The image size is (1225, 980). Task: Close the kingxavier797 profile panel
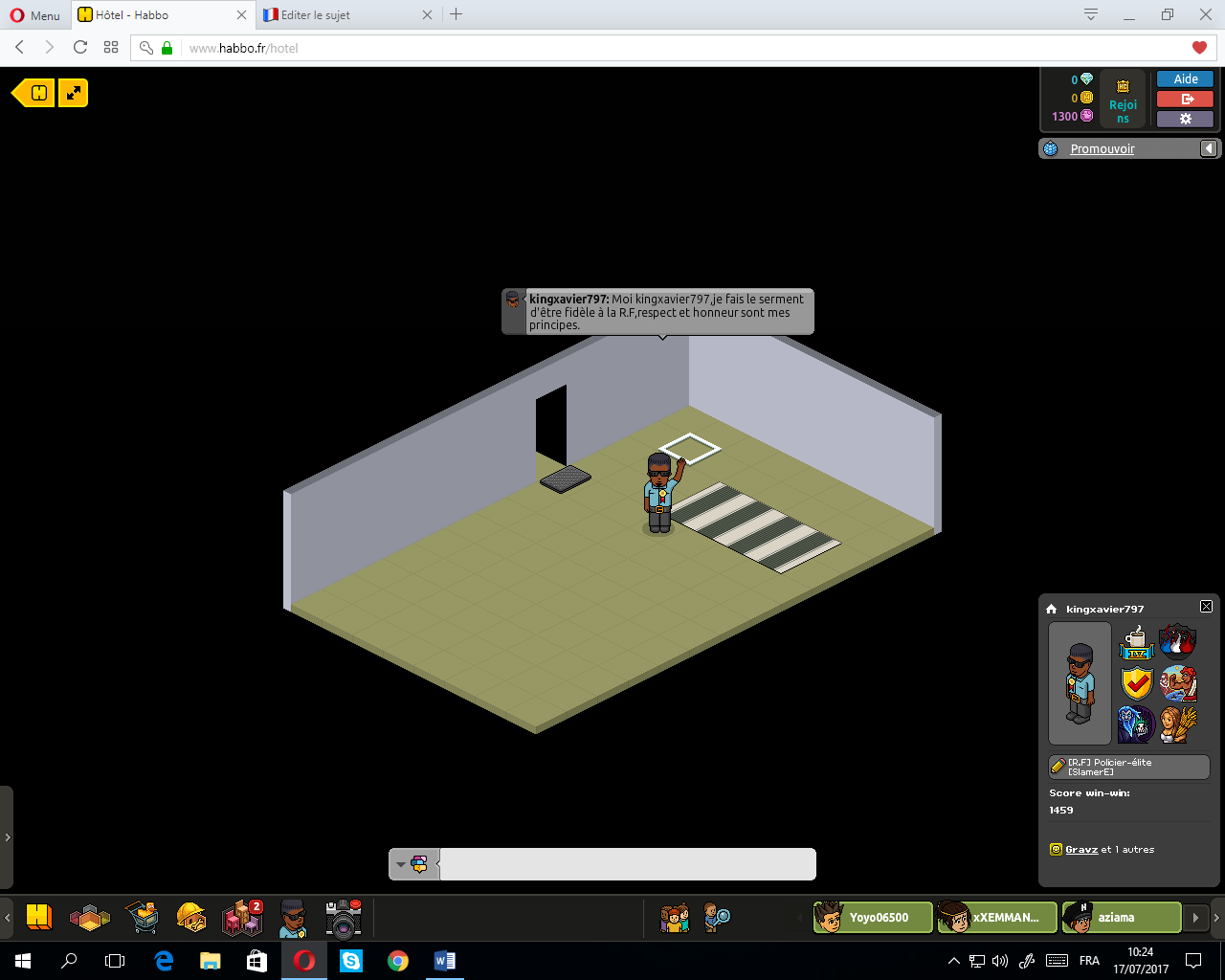point(1206,607)
